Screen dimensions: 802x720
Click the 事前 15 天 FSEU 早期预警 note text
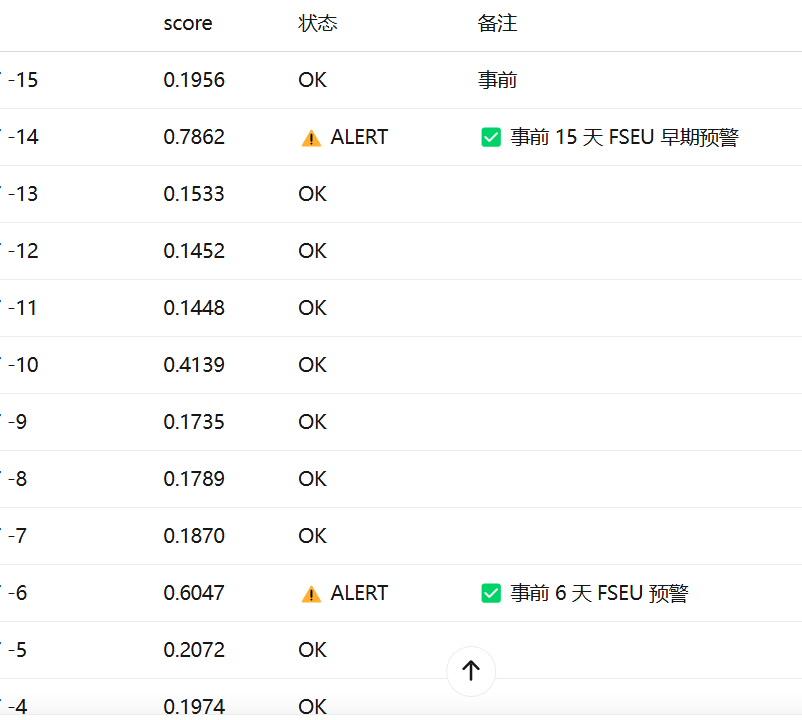[x=625, y=137]
